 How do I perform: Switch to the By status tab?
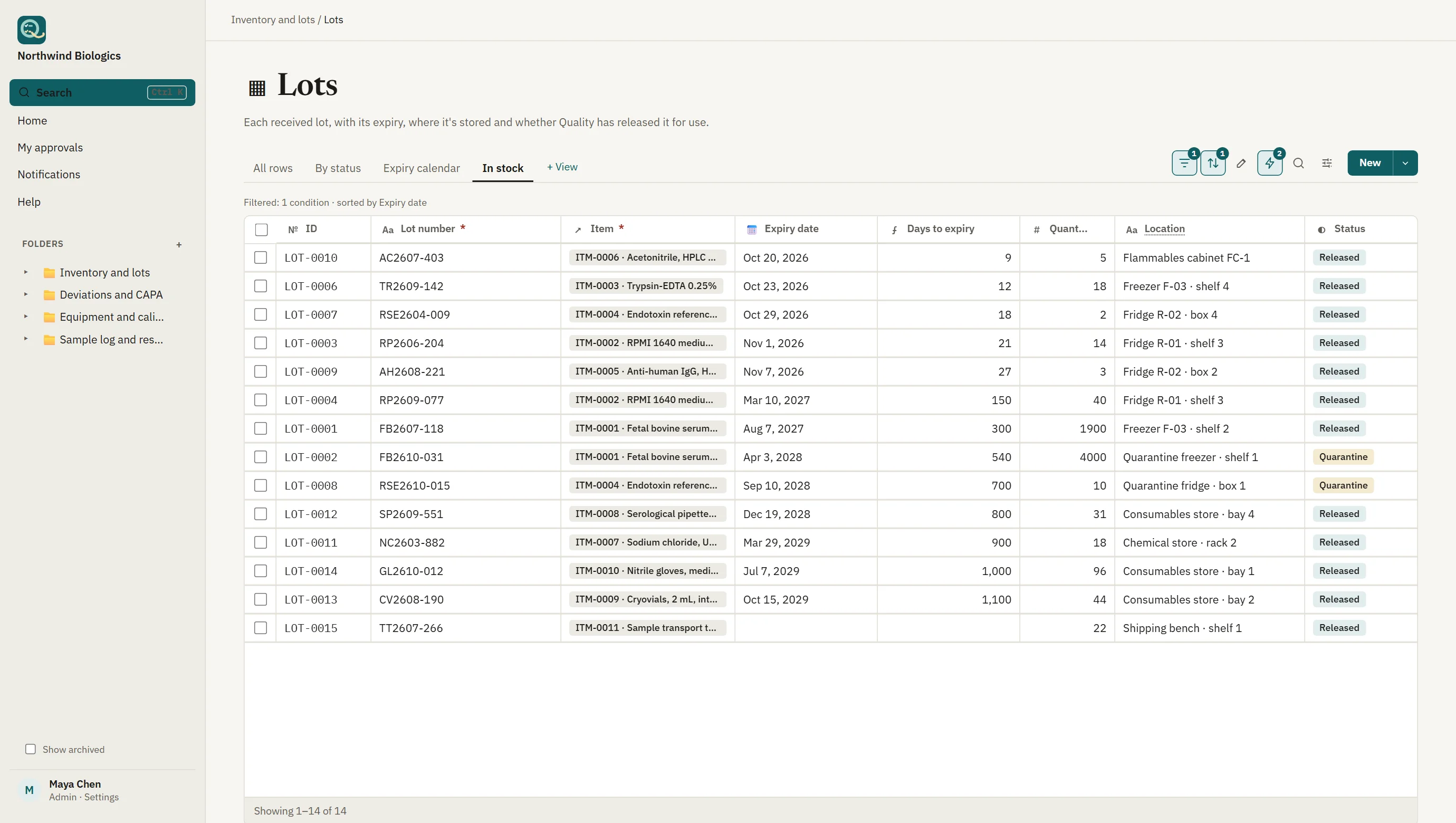(338, 168)
